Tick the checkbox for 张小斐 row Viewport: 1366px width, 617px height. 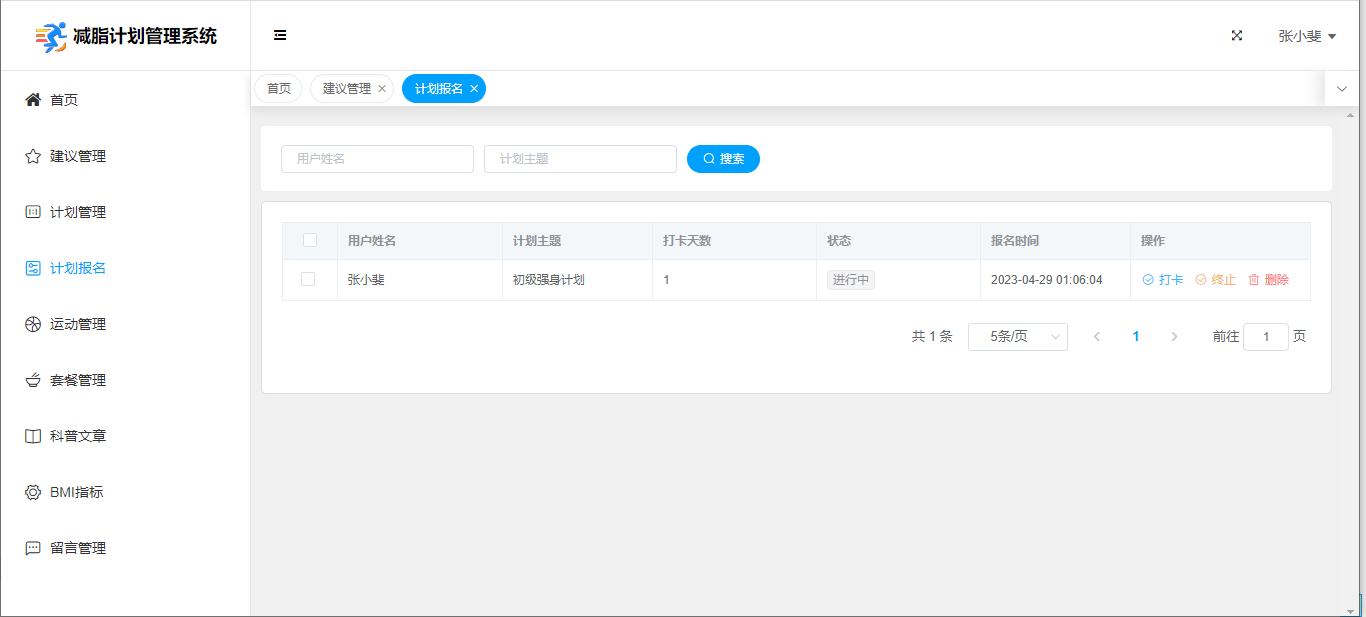pyautogui.click(x=308, y=279)
